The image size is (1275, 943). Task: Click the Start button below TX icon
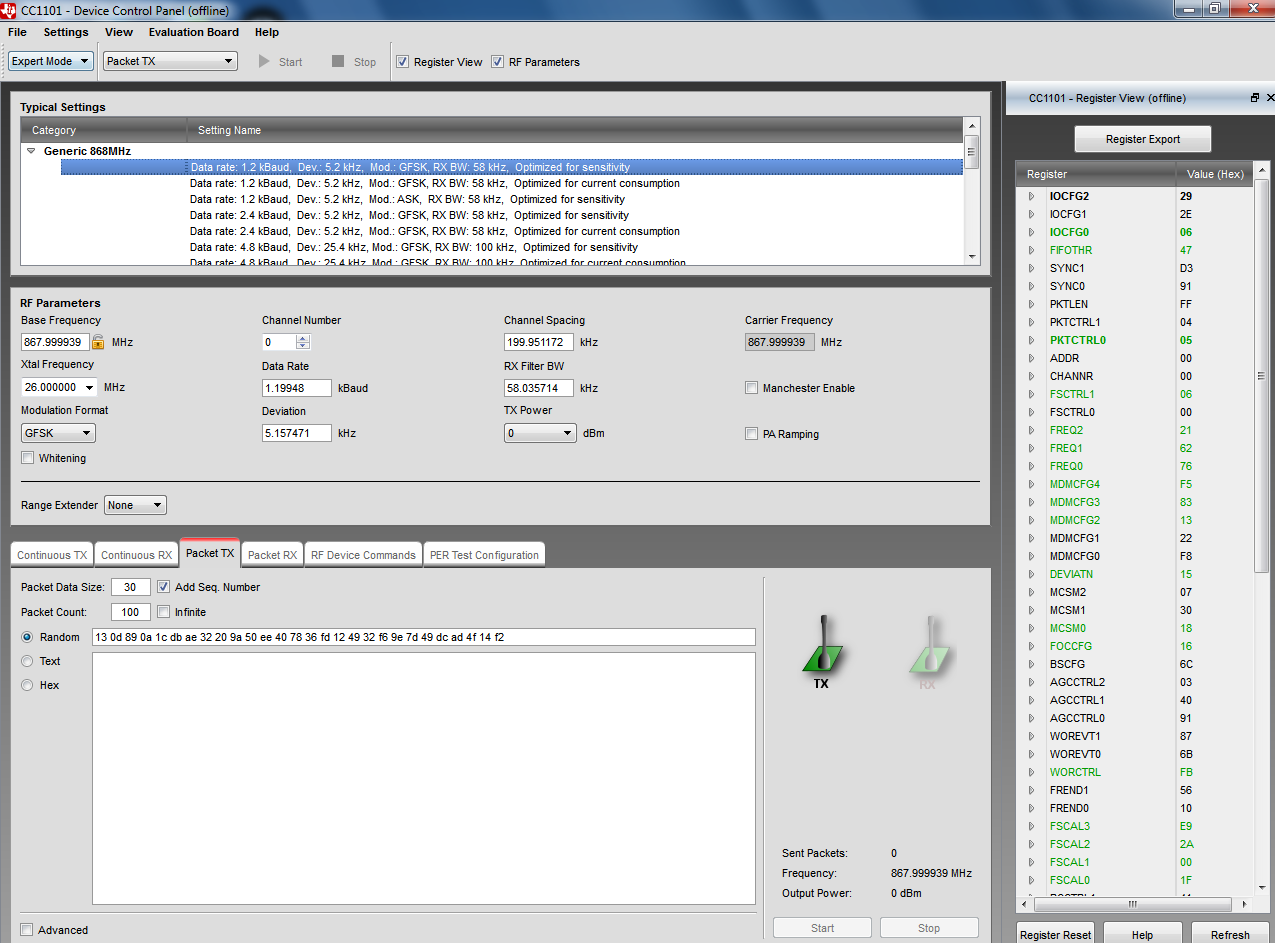[x=822, y=928]
